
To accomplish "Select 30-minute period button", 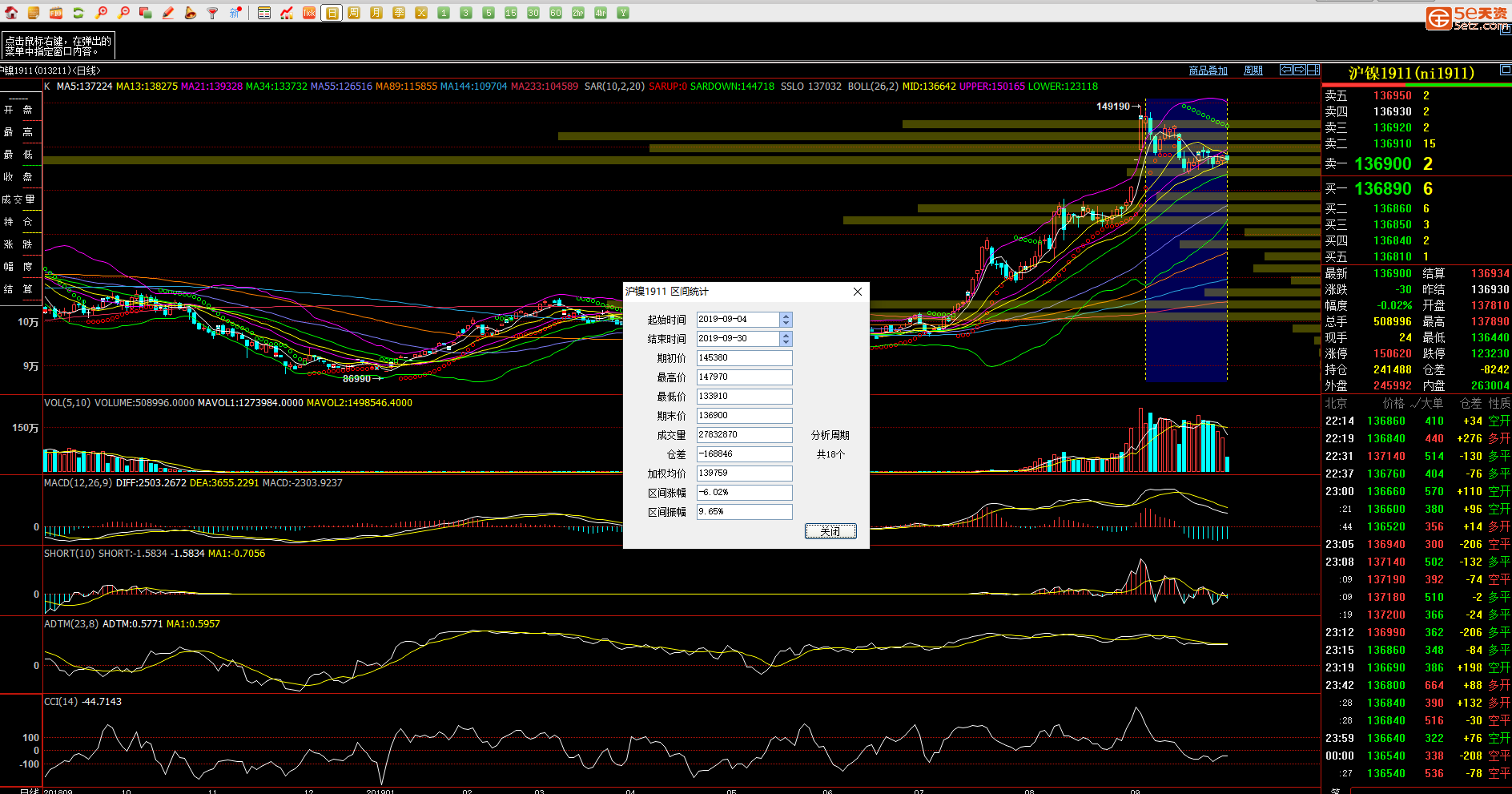I will (533, 13).
